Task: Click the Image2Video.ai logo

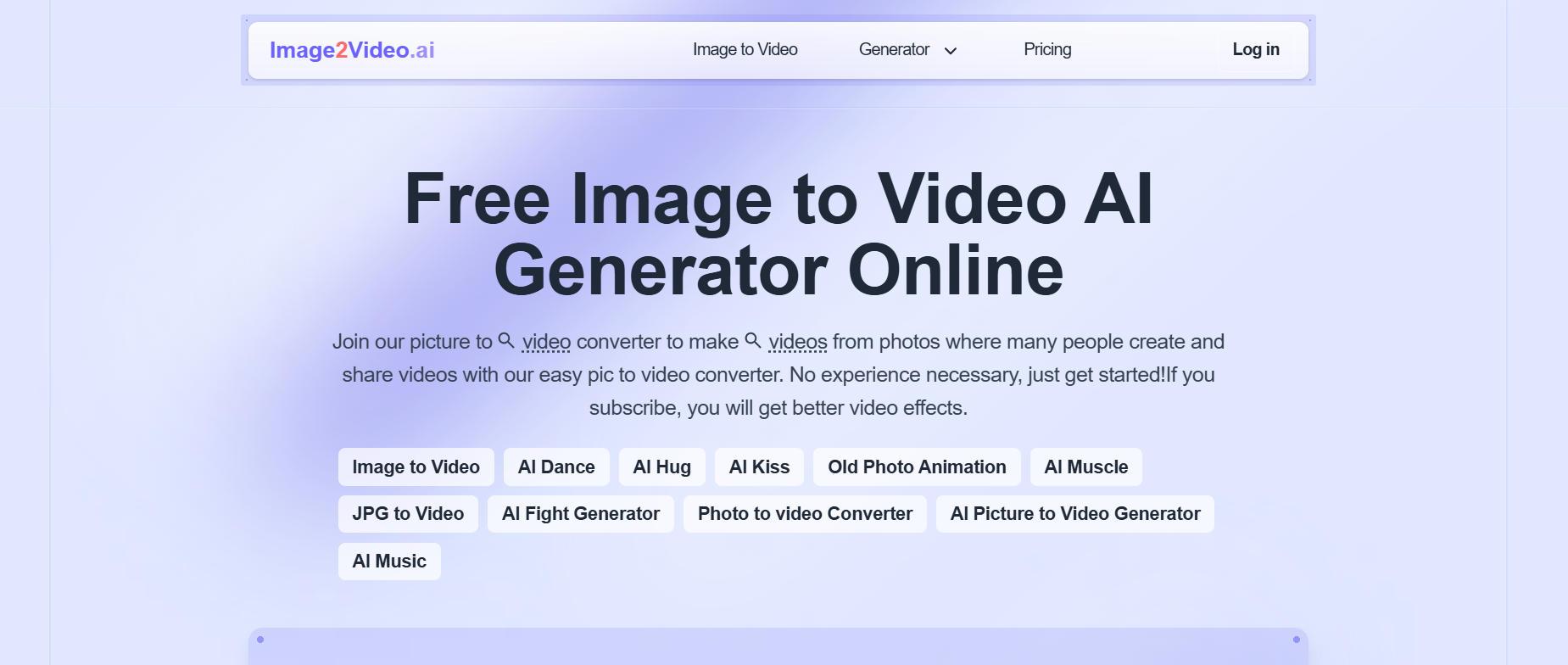Action: pos(352,50)
